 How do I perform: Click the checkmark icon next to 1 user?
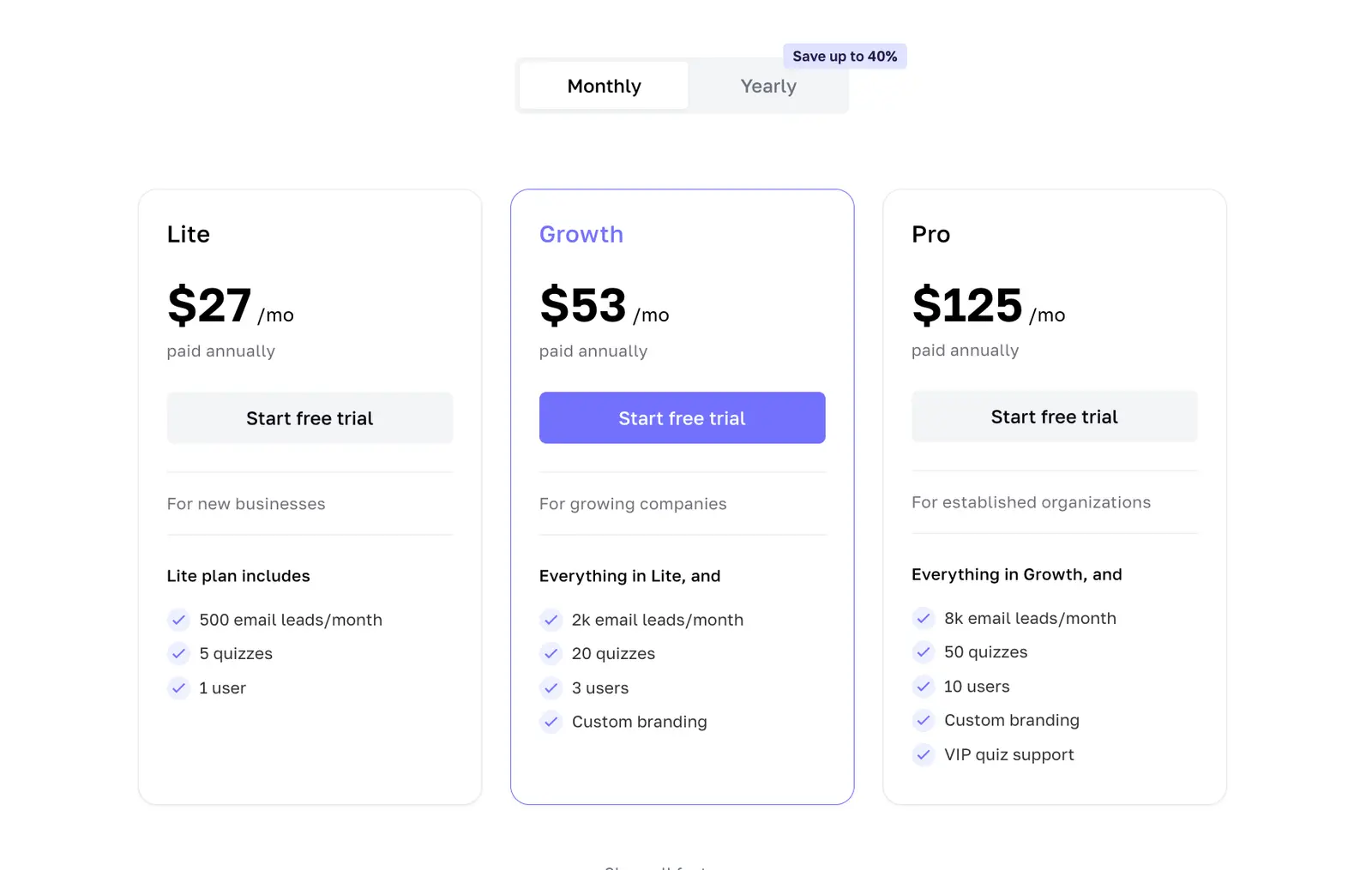tap(178, 688)
